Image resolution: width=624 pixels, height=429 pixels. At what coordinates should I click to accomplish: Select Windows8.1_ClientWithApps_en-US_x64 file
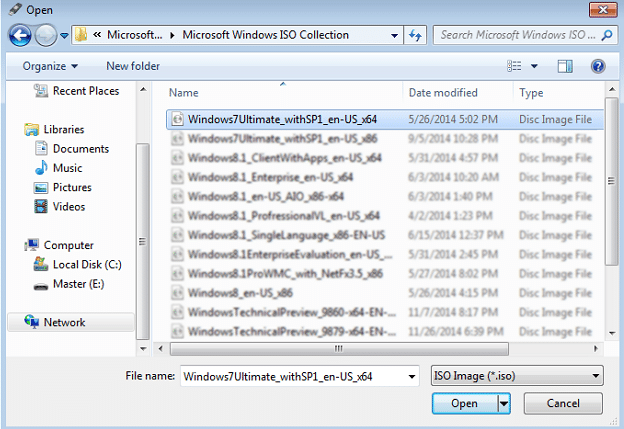click(x=384, y=158)
